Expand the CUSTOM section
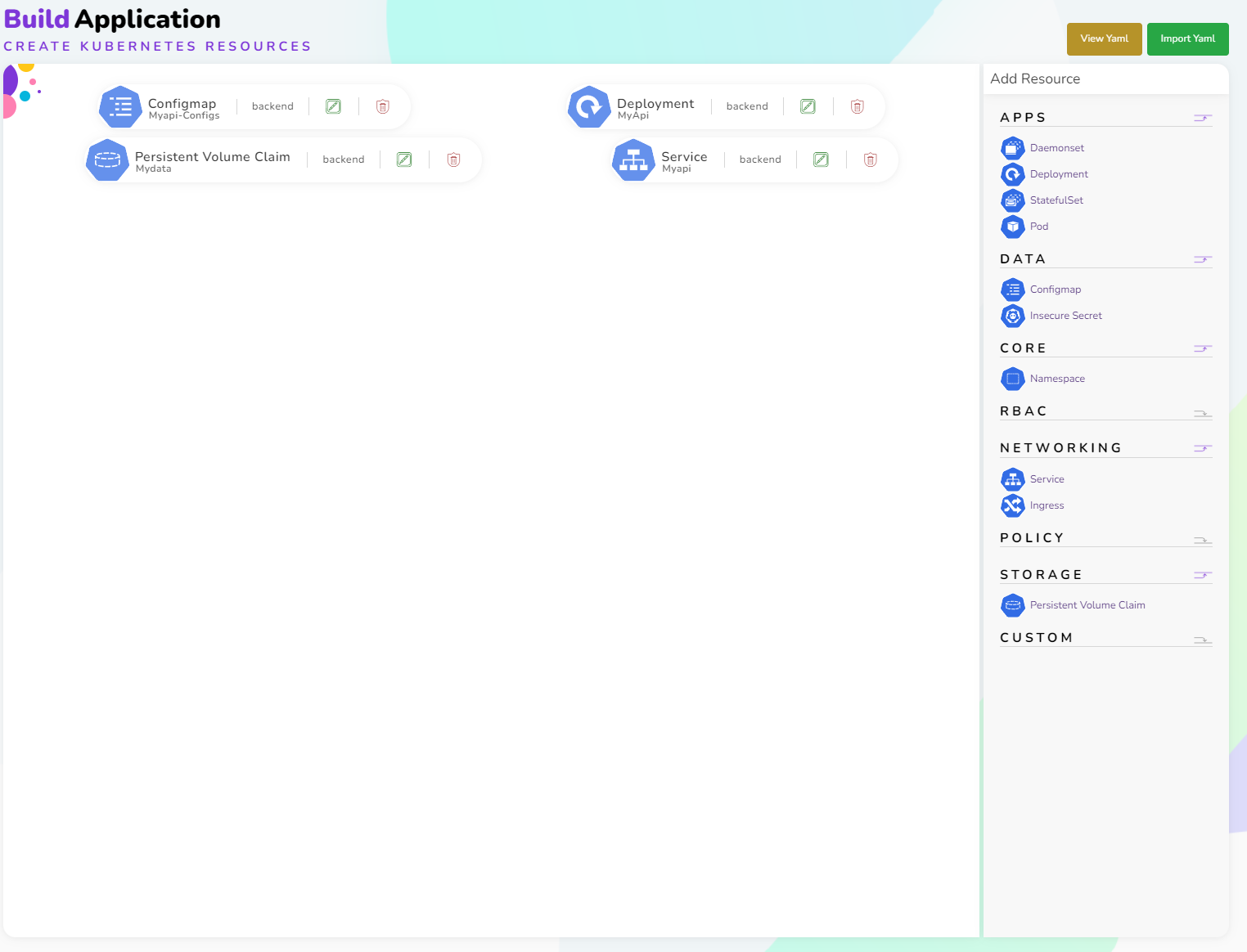Screen dimensions: 1247x952 [1202, 640]
